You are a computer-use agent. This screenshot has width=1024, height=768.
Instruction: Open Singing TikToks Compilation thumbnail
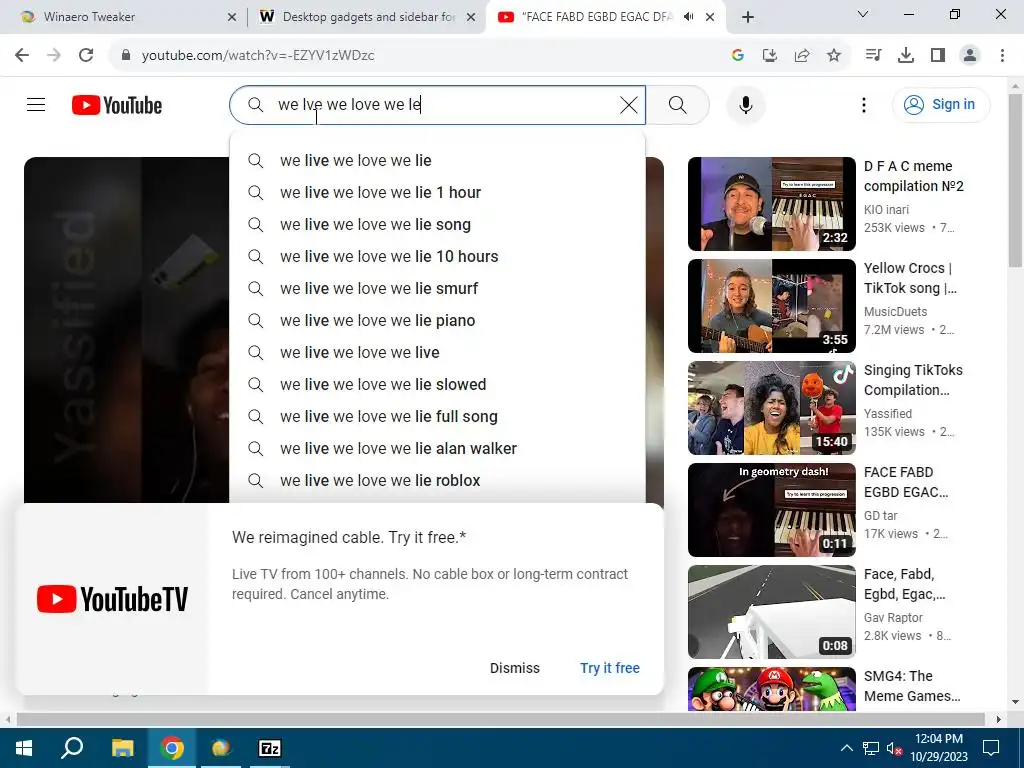[771, 408]
